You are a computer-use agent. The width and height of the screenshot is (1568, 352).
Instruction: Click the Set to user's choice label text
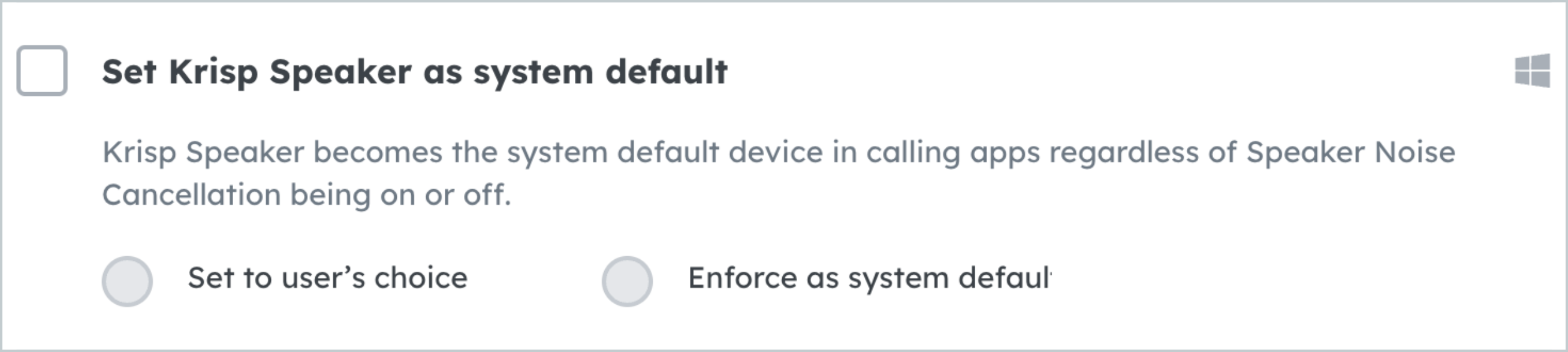pyautogui.click(x=327, y=278)
